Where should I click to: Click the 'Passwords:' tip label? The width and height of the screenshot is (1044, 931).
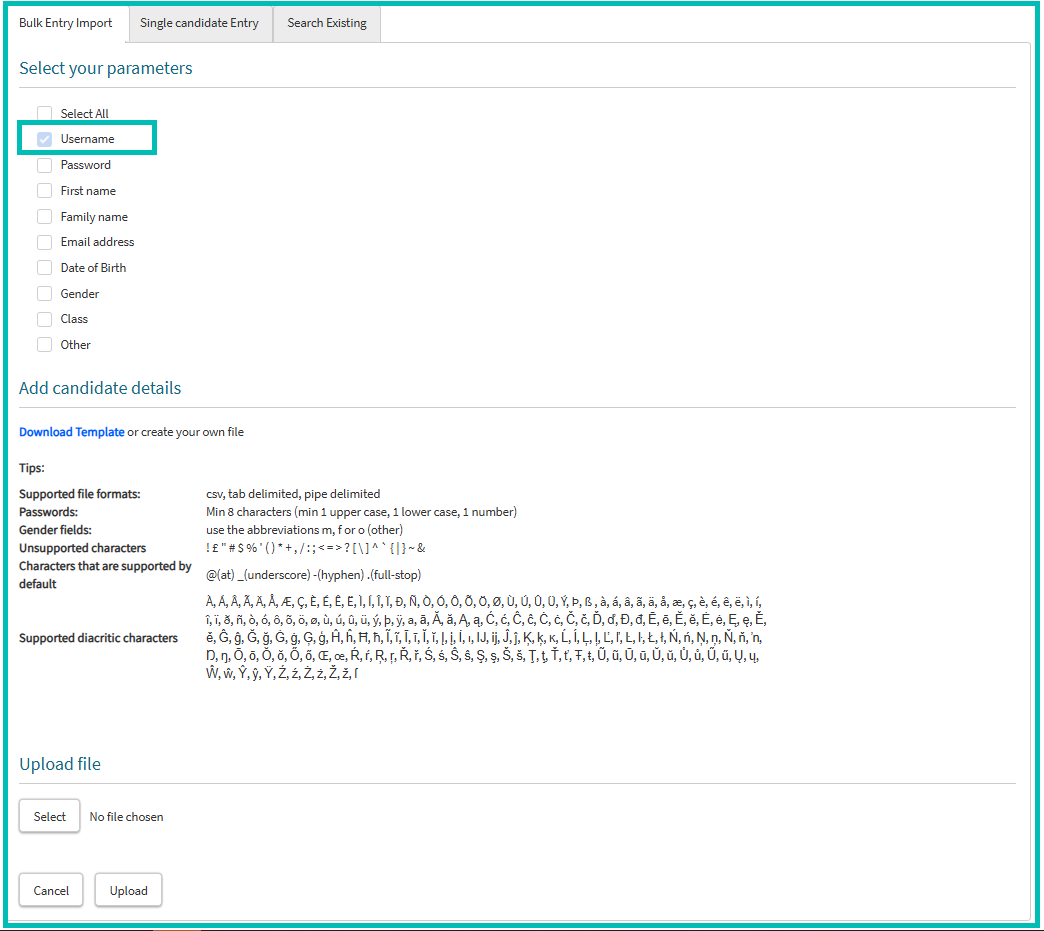click(x=48, y=512)
